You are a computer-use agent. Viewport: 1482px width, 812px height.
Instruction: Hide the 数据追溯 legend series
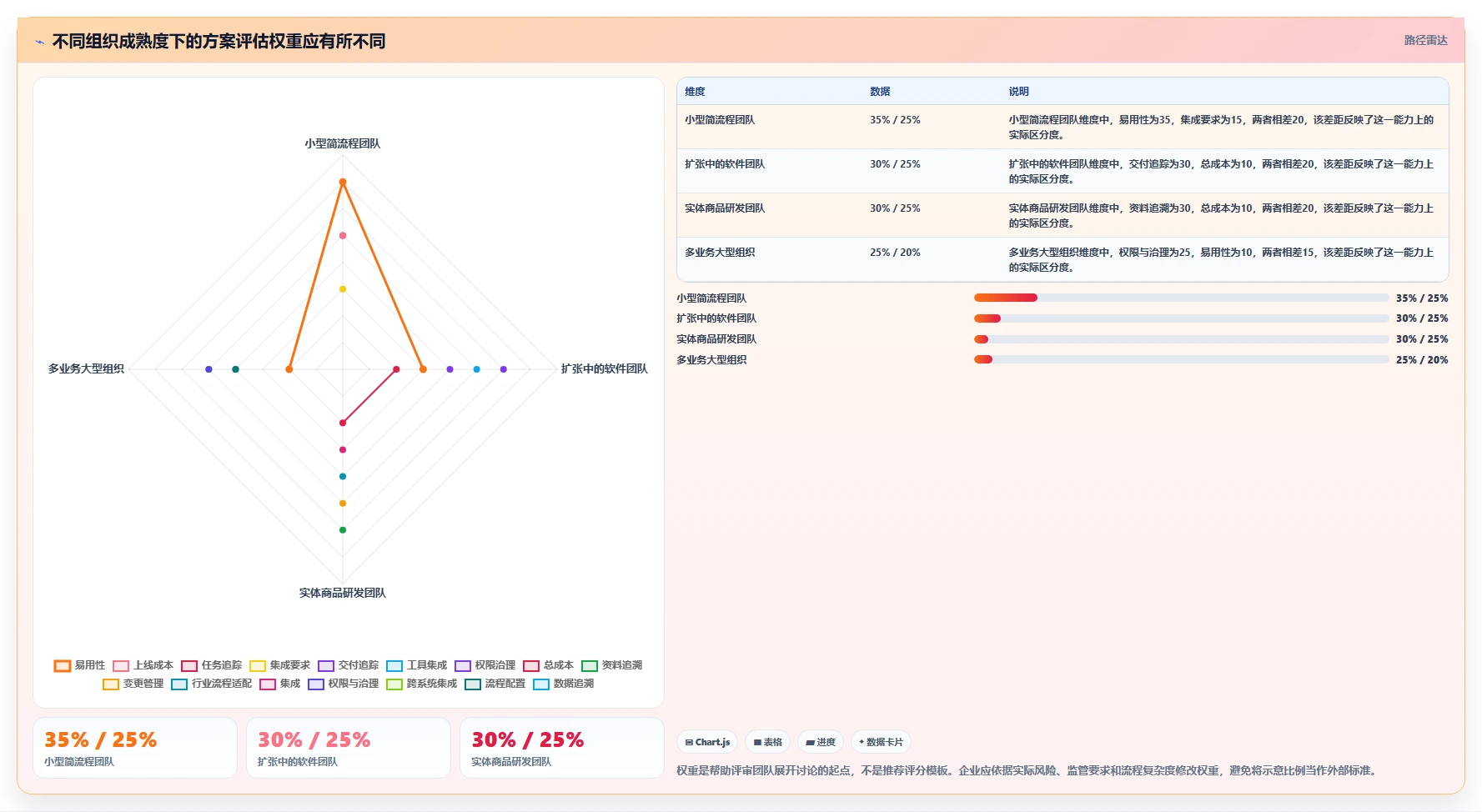(x=564, y=684)
